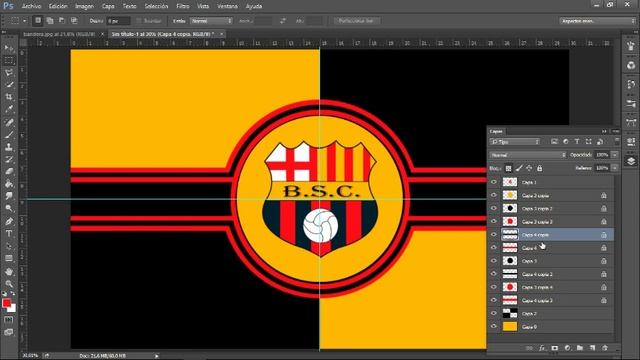
Task: Select the Rectangle shape tool
Action: click(x=9, y=259)
